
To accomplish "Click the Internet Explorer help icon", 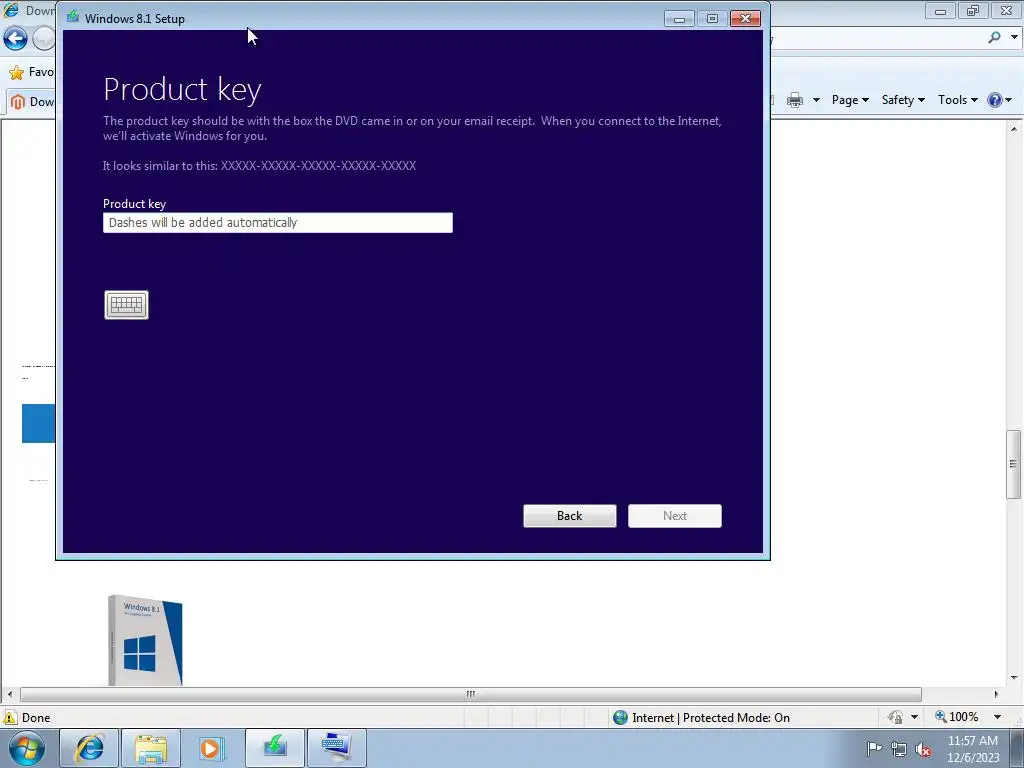I will [995, 100].
